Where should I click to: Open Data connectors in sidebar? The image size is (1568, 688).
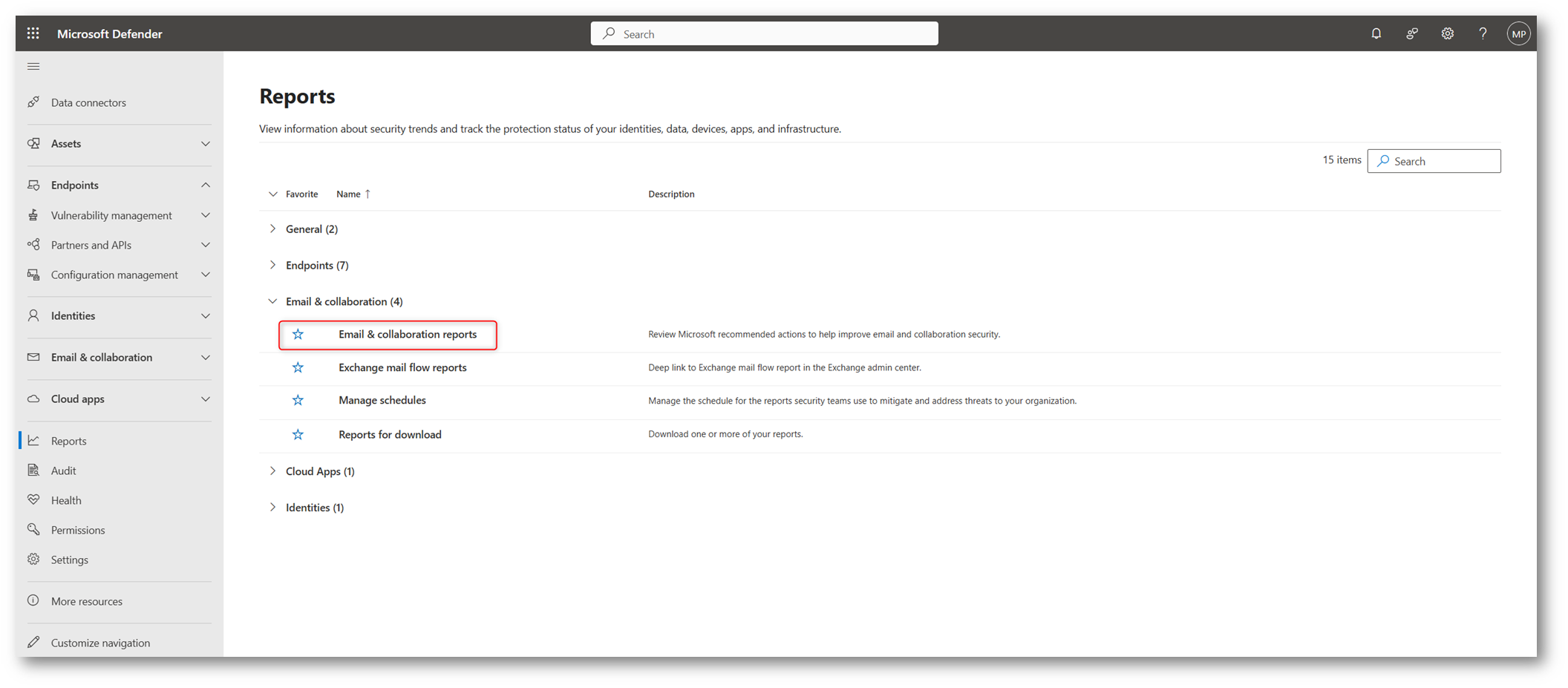tap(88, 102)
